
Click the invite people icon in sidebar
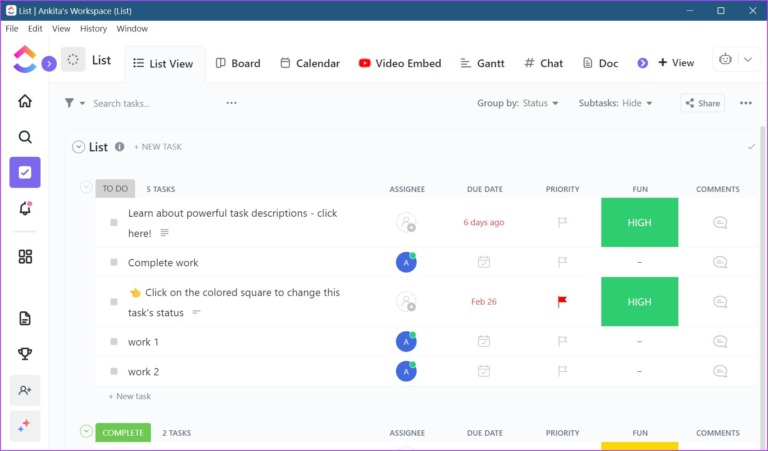click(x=25, y=390)
